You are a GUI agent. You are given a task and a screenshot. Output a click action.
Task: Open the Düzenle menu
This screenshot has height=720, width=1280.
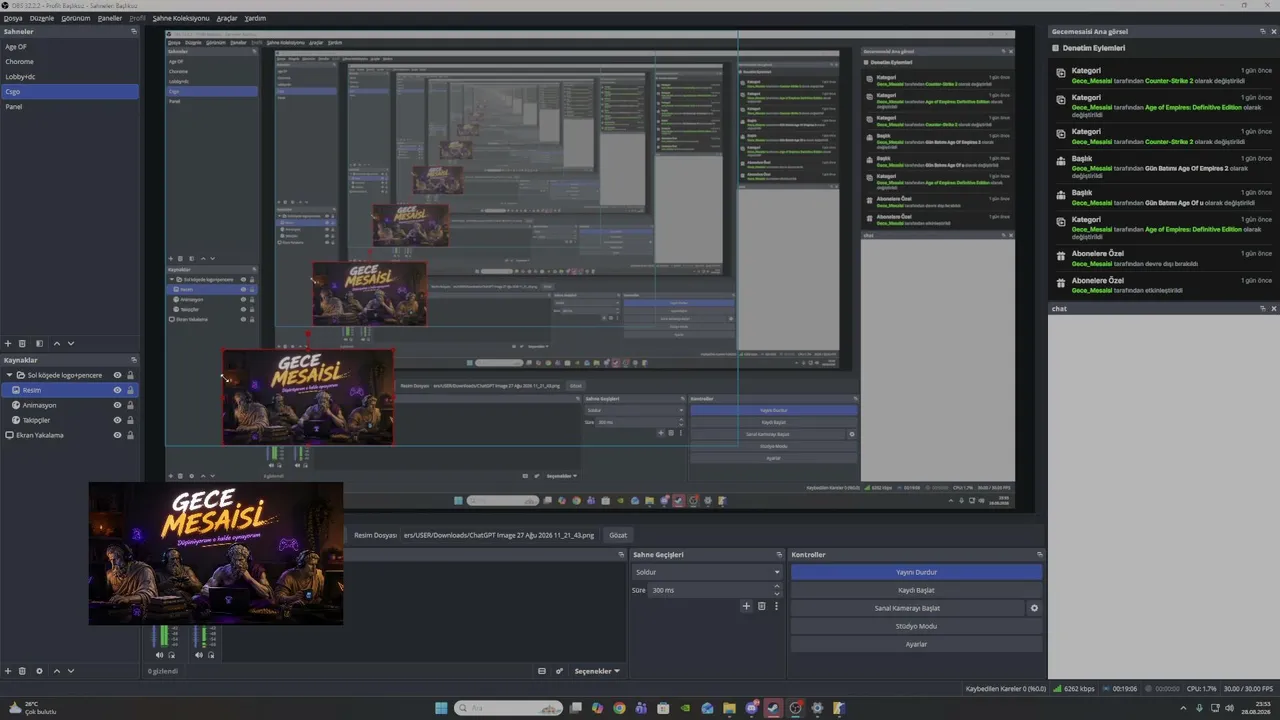(x=42, y=18)
